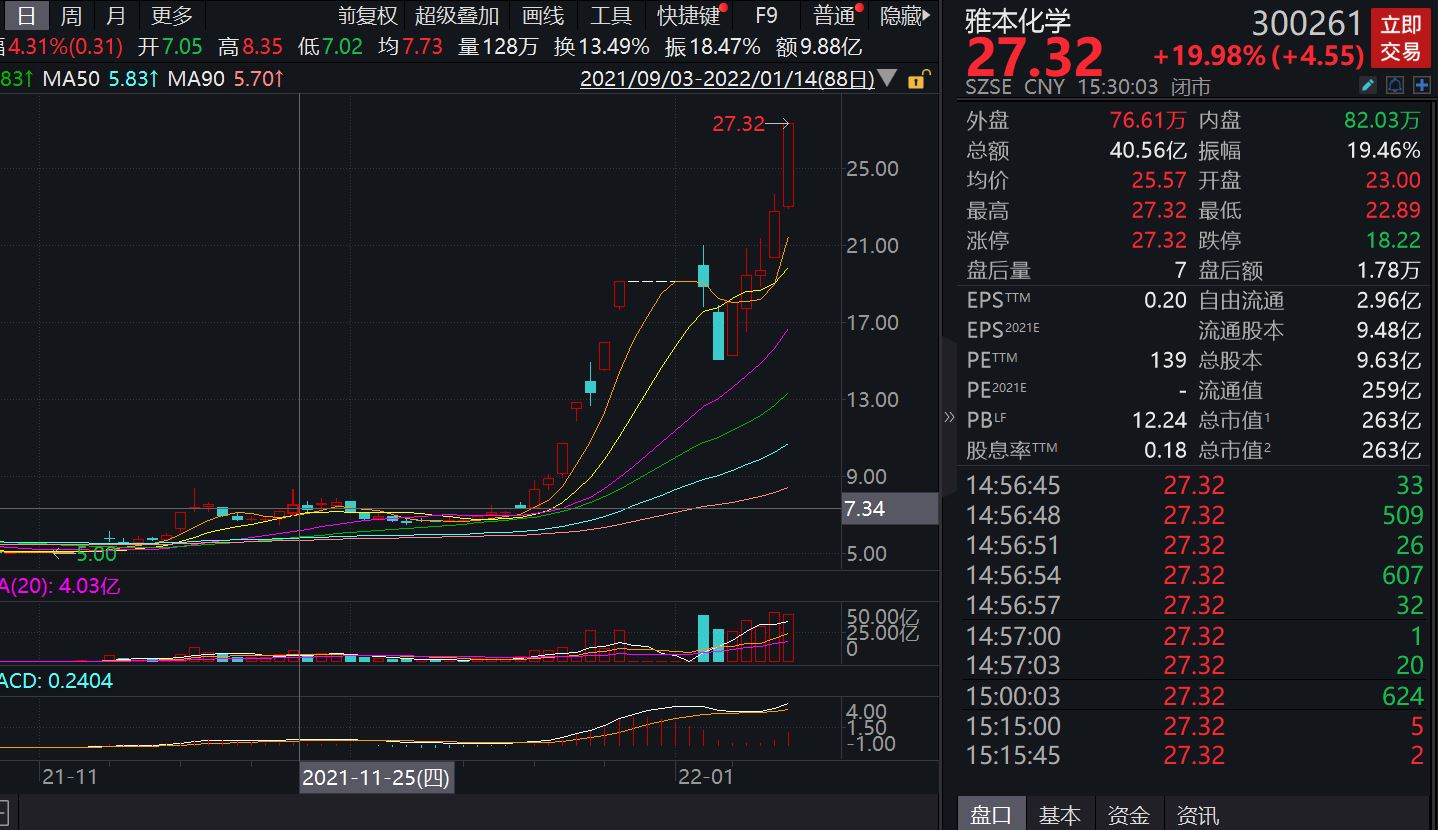The width and height of the screenshot is (1438, 830).
Task: Click the 7.34 crosshair price label
Action: [890, 509]
